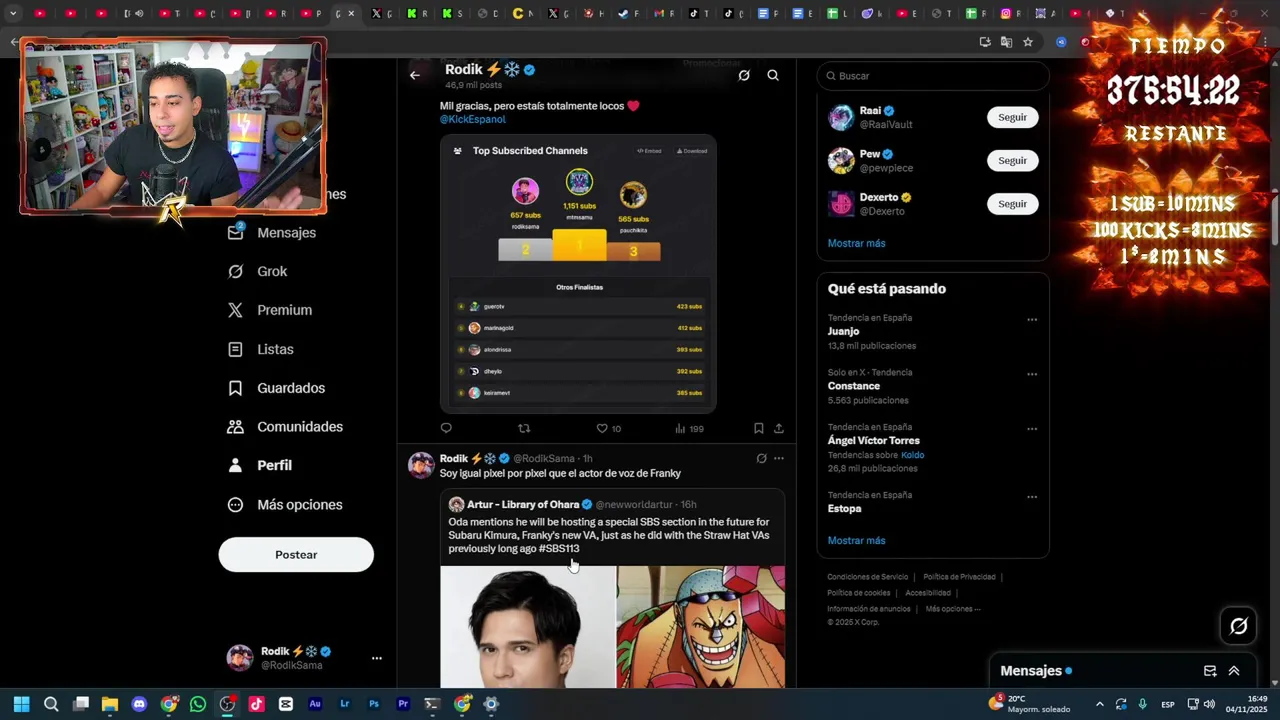Retweet the Top Subscribed Channels post

523,428
